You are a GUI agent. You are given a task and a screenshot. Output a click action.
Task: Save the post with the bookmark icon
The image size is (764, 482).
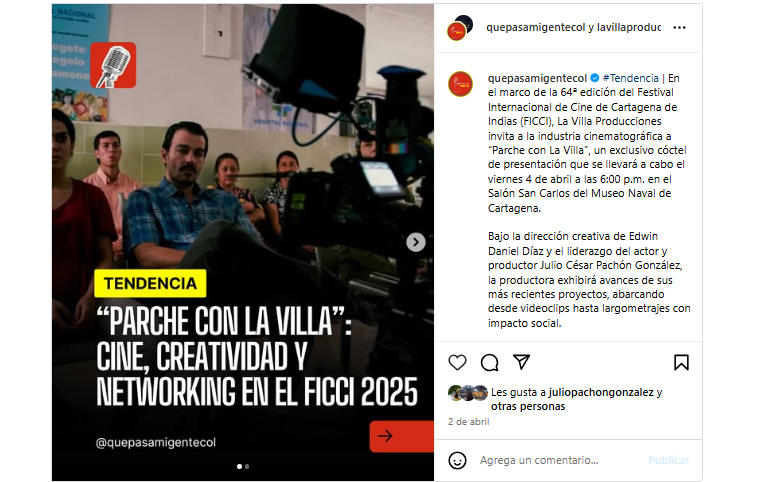click(x=681, y=363)
